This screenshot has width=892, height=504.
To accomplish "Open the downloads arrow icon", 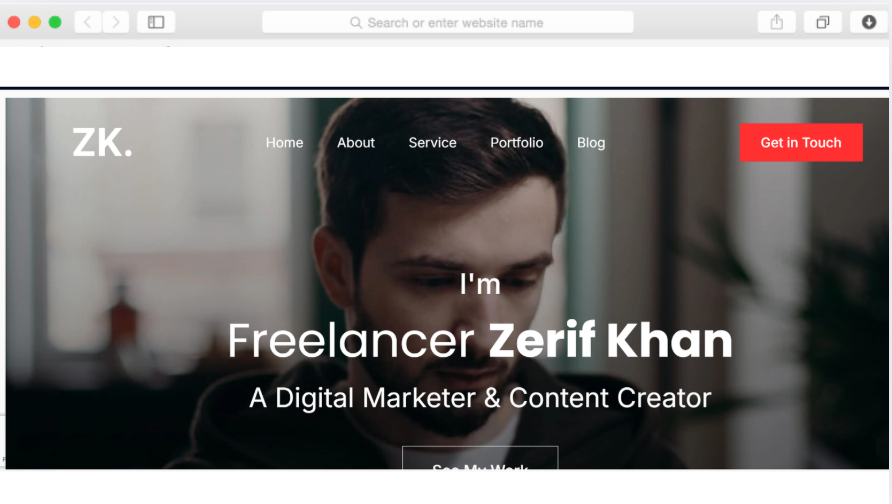I will tap(869, 22).
